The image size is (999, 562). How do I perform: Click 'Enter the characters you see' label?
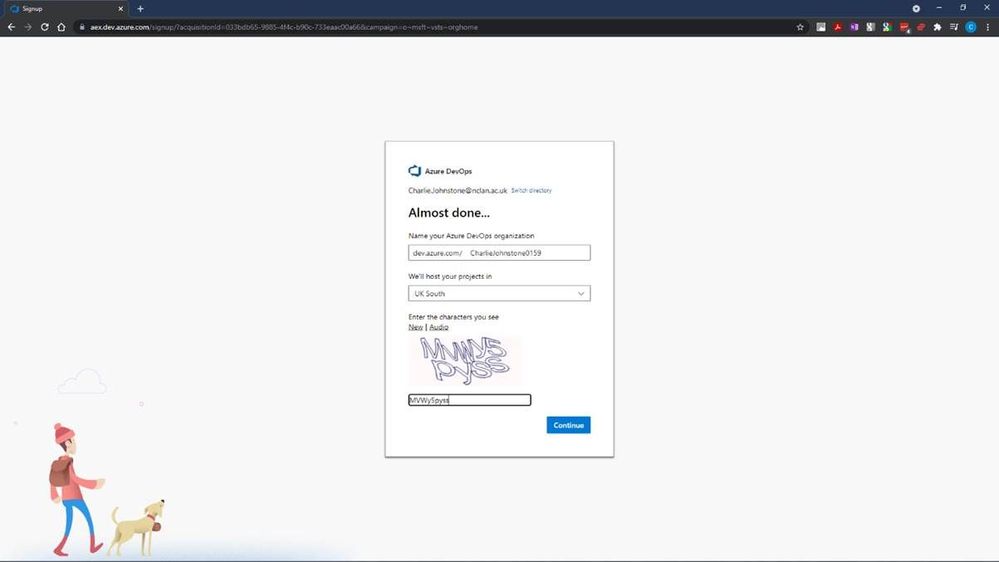454,317
